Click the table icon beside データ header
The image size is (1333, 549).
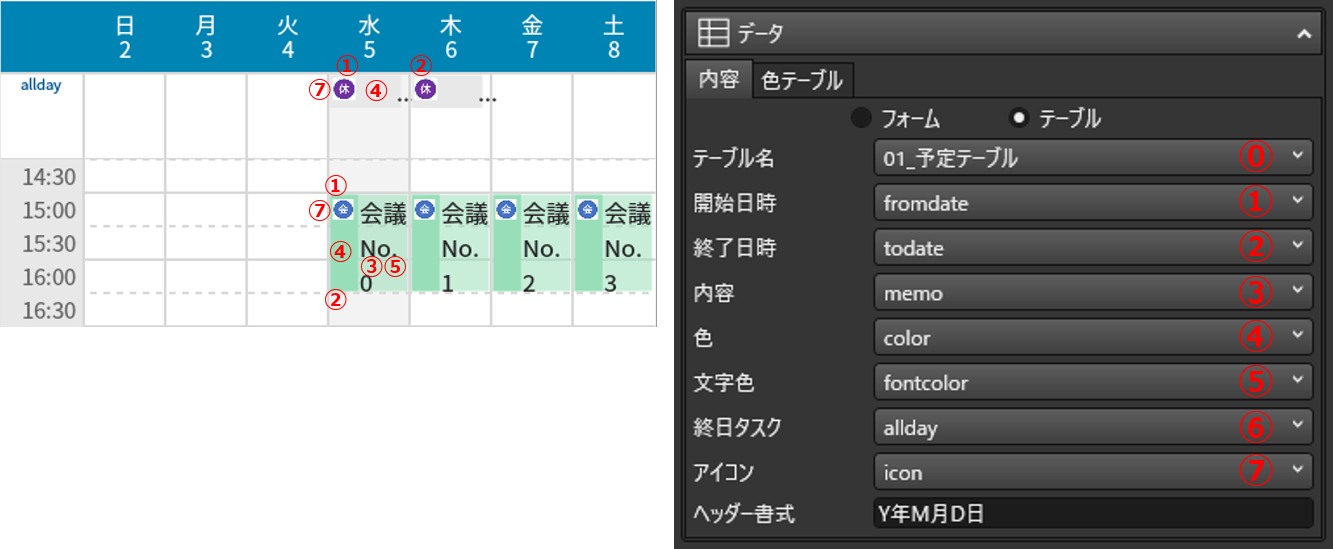pyautogui.click(x=713, y=34)
